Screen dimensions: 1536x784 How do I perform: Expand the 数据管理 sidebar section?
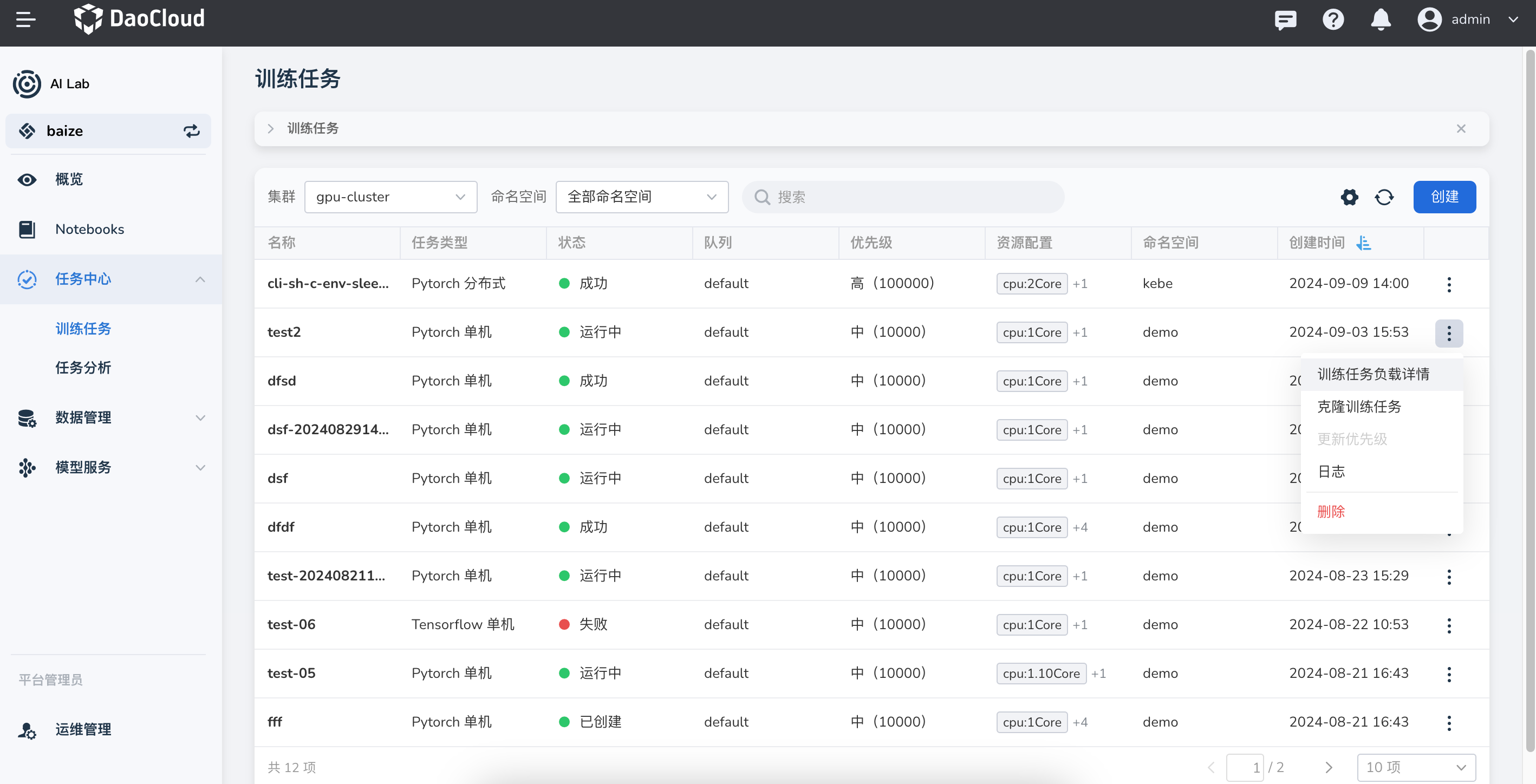point(200,418)
